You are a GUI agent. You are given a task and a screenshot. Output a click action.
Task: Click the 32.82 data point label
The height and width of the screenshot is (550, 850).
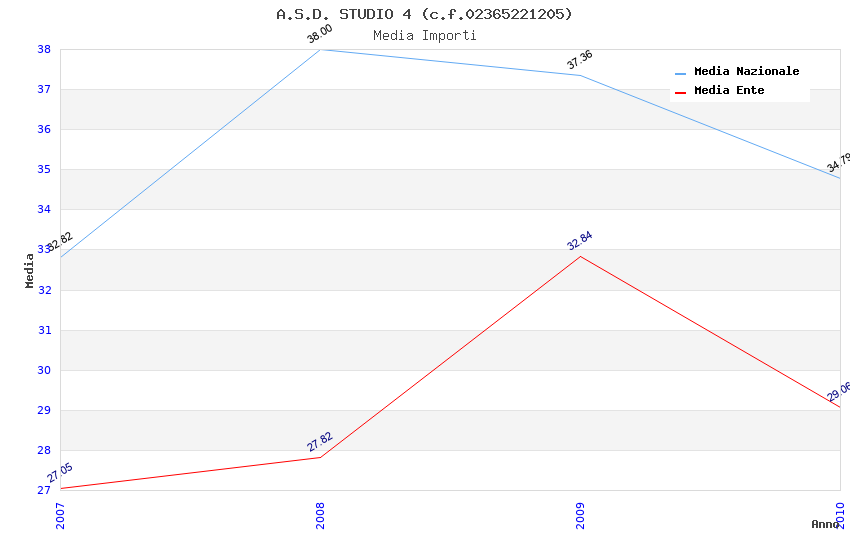pyautogui.click(x=62, y=241)
